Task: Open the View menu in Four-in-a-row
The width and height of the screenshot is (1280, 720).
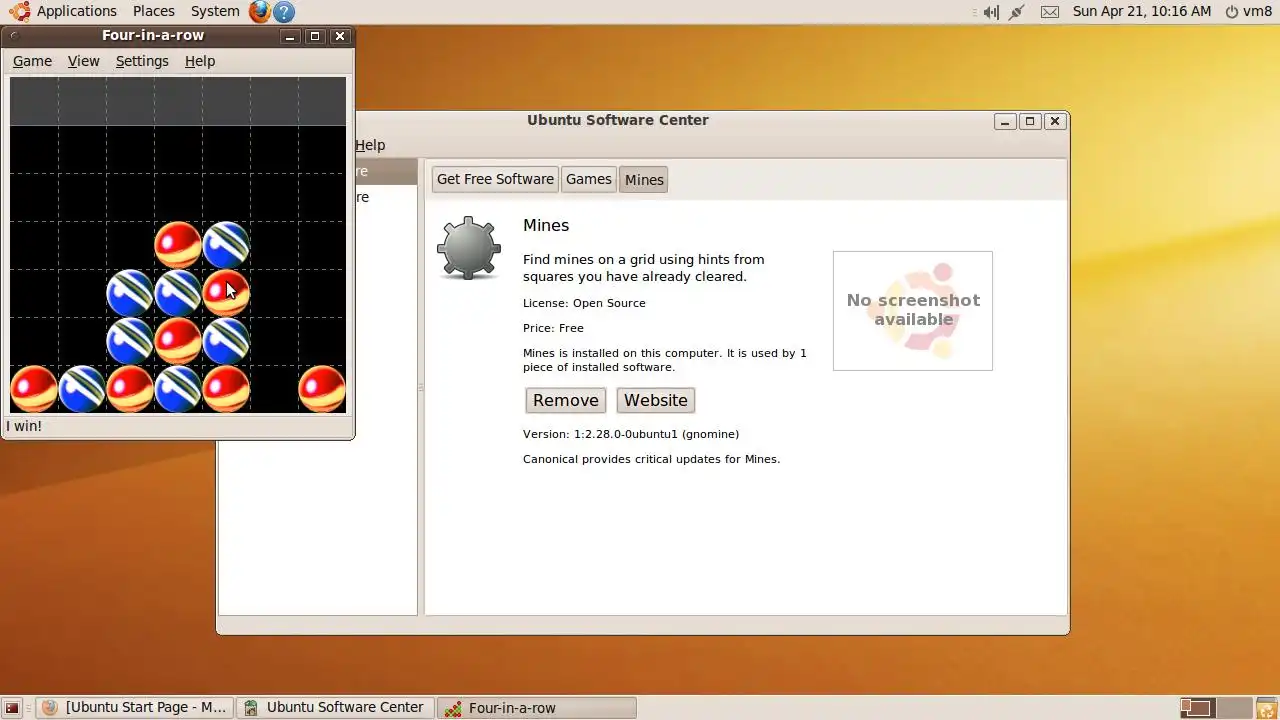Action: (83, 61)
